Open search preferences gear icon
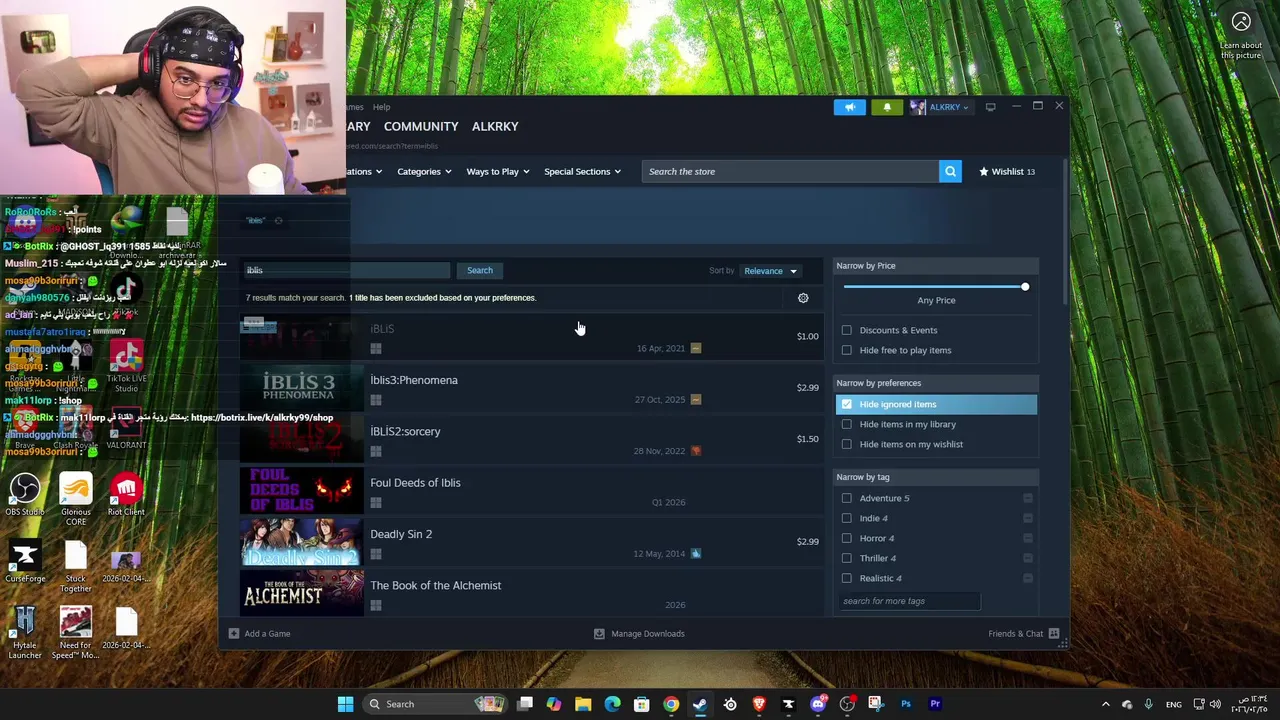 coord(803,298)
